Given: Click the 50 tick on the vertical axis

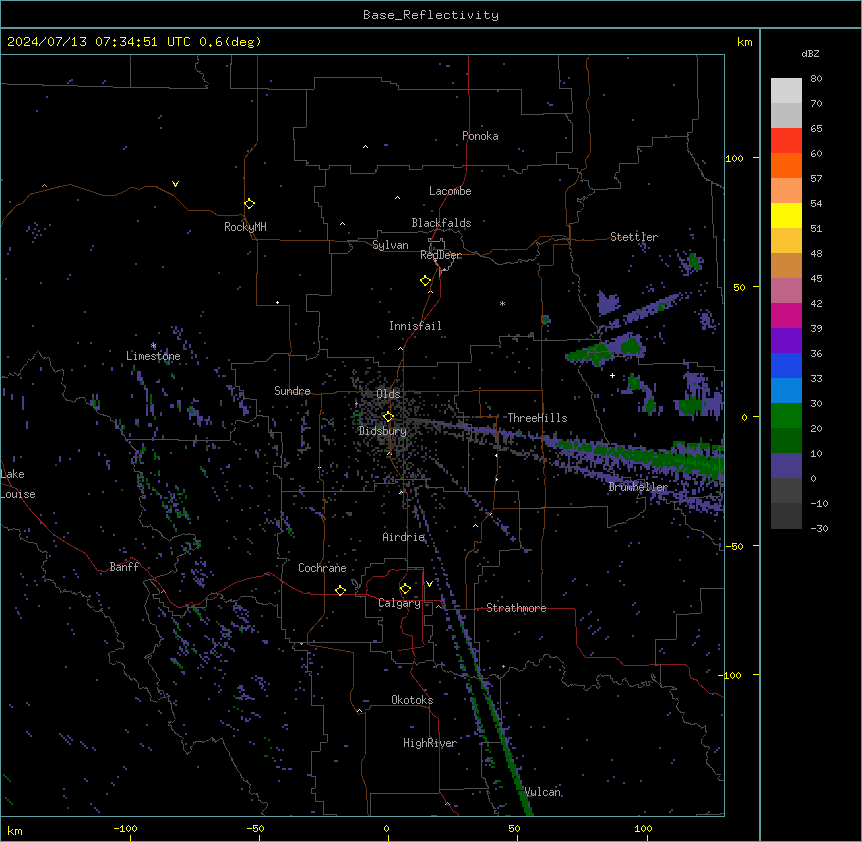Looking at the screenshot, I should (x=739, y=287).
